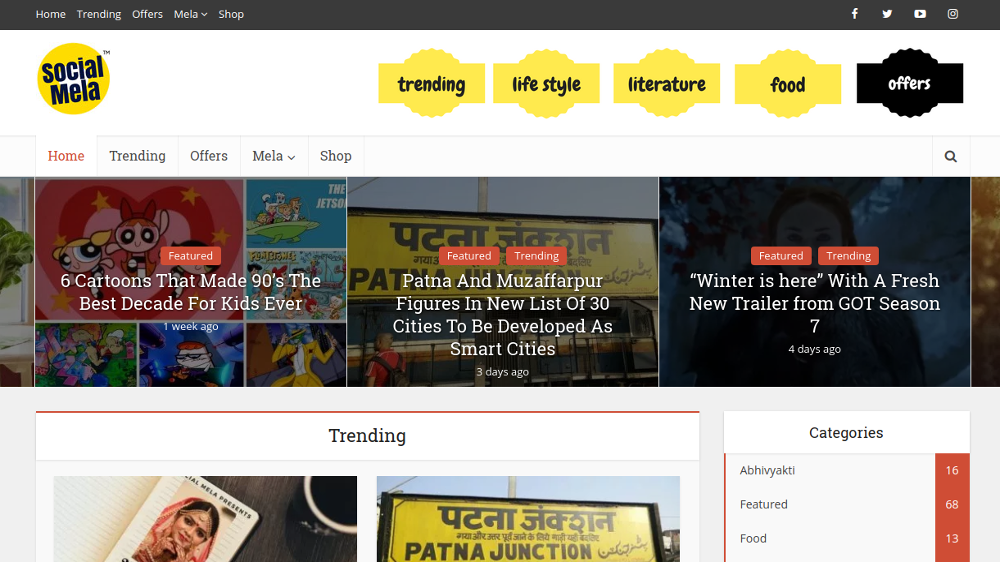Select the black offers badge
Image resolution: width=1000 pixels, height=562 pixels.
[x=909, y=84]
